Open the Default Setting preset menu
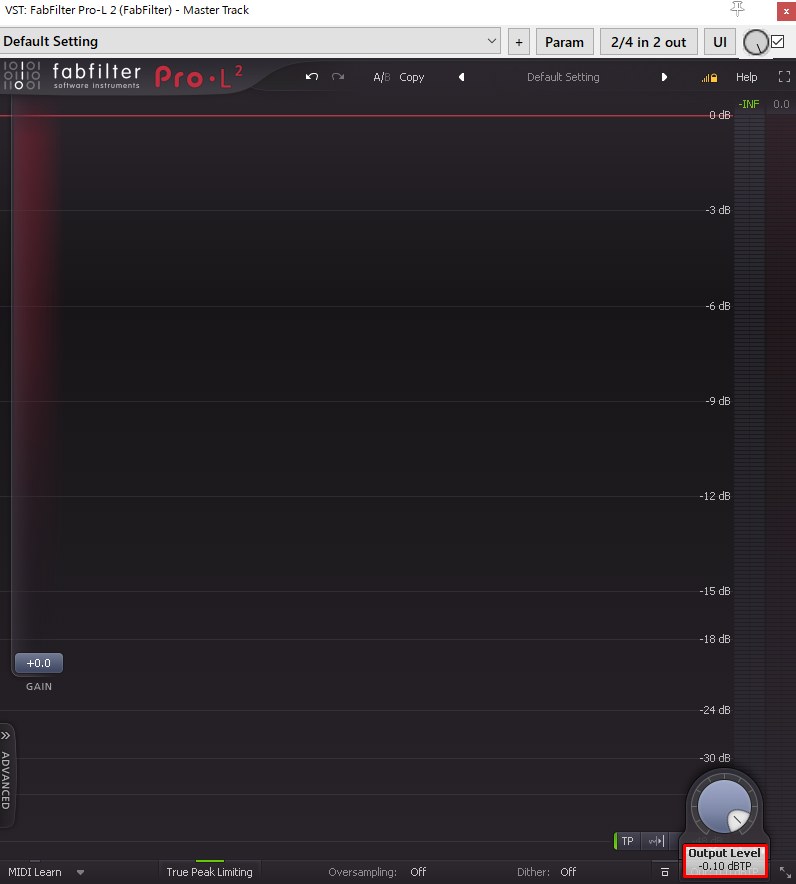This screenshot has width=796, height=884. point(563,77)
